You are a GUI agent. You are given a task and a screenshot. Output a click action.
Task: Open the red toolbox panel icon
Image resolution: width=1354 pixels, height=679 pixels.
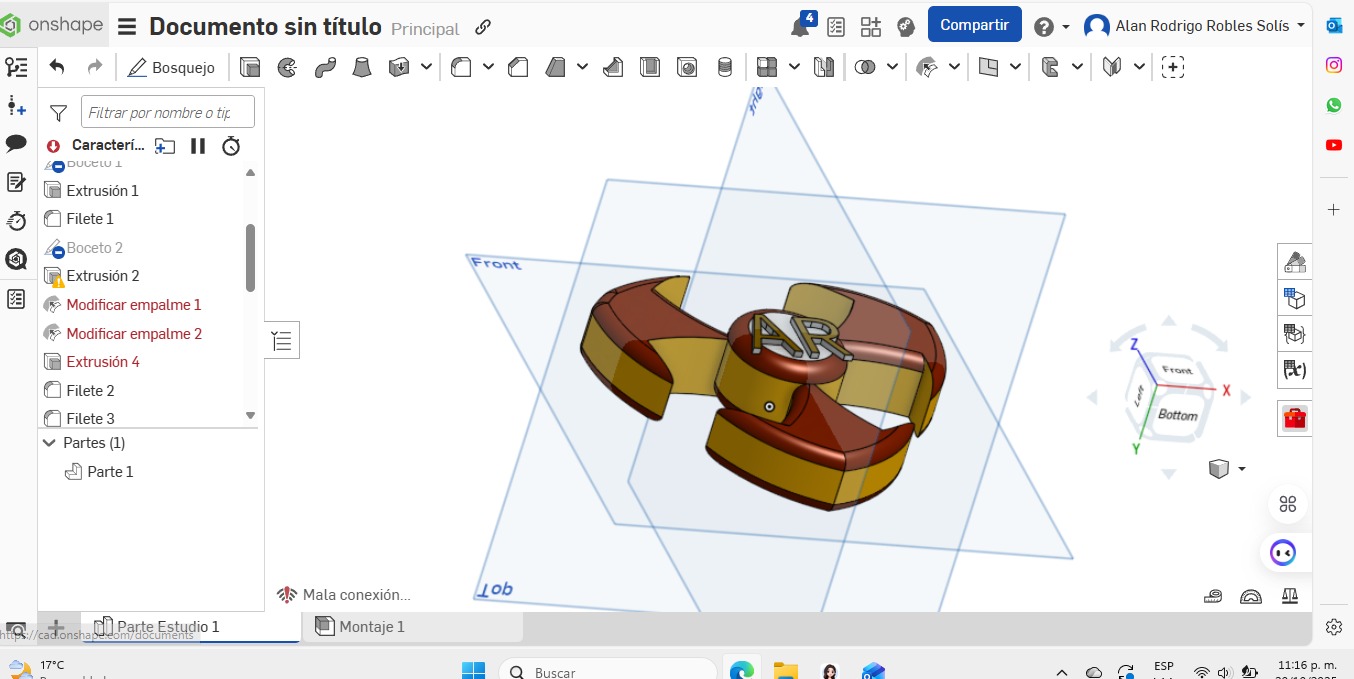1295,417
